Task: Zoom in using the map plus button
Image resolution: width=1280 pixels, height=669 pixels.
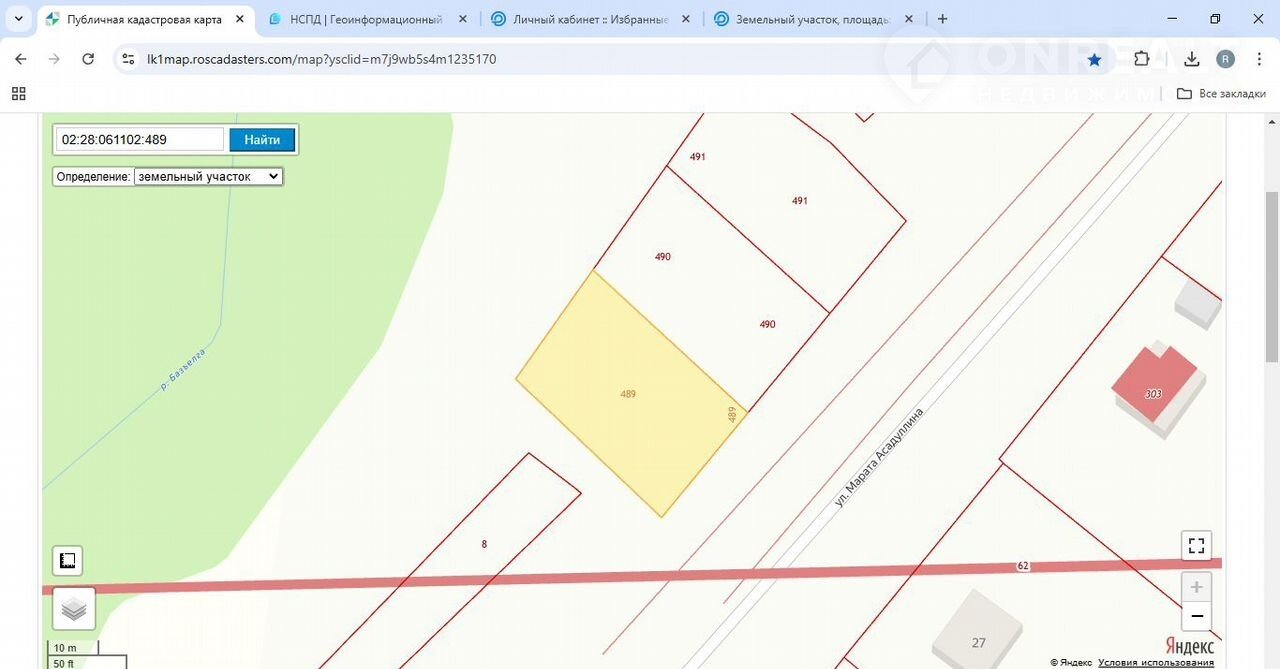Action: (1196, 587)
